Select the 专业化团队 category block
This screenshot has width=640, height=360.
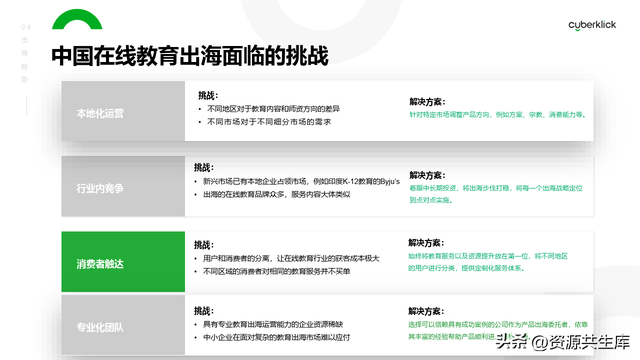coord(123,325)
